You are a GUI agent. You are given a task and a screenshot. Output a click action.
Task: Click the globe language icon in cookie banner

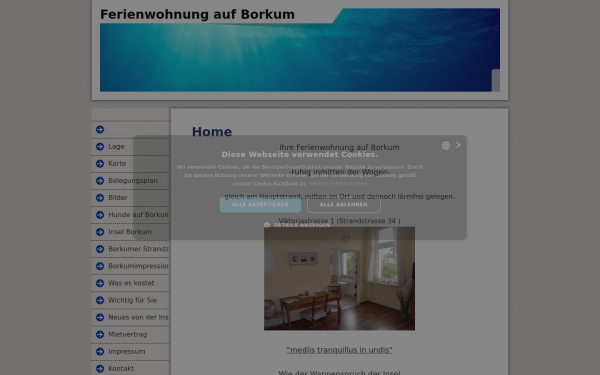click(x=445, y=145)
